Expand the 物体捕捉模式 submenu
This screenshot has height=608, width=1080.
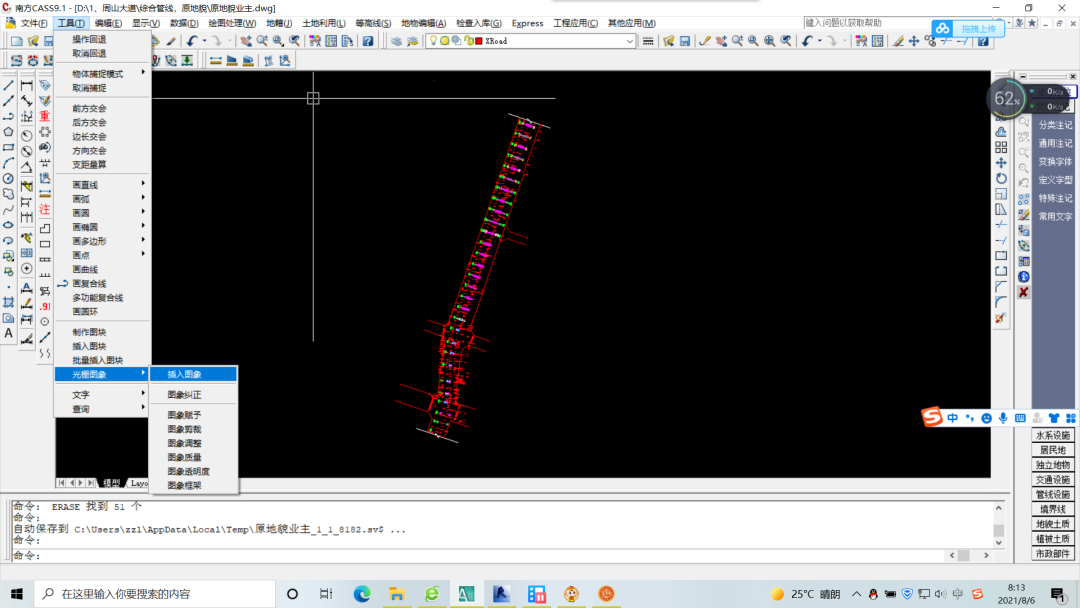(x=103, y=74)
